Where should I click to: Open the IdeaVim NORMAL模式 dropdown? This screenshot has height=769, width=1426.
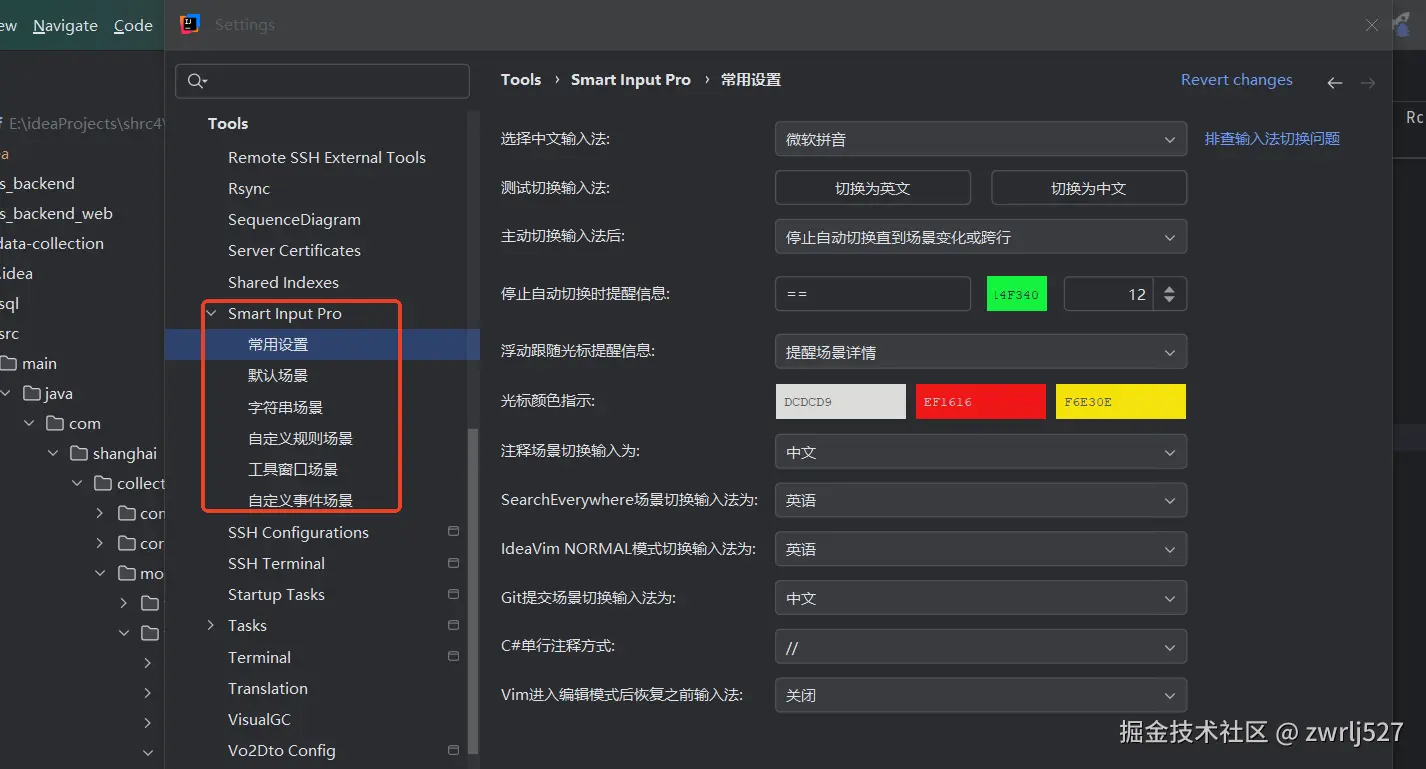point(981,549)
